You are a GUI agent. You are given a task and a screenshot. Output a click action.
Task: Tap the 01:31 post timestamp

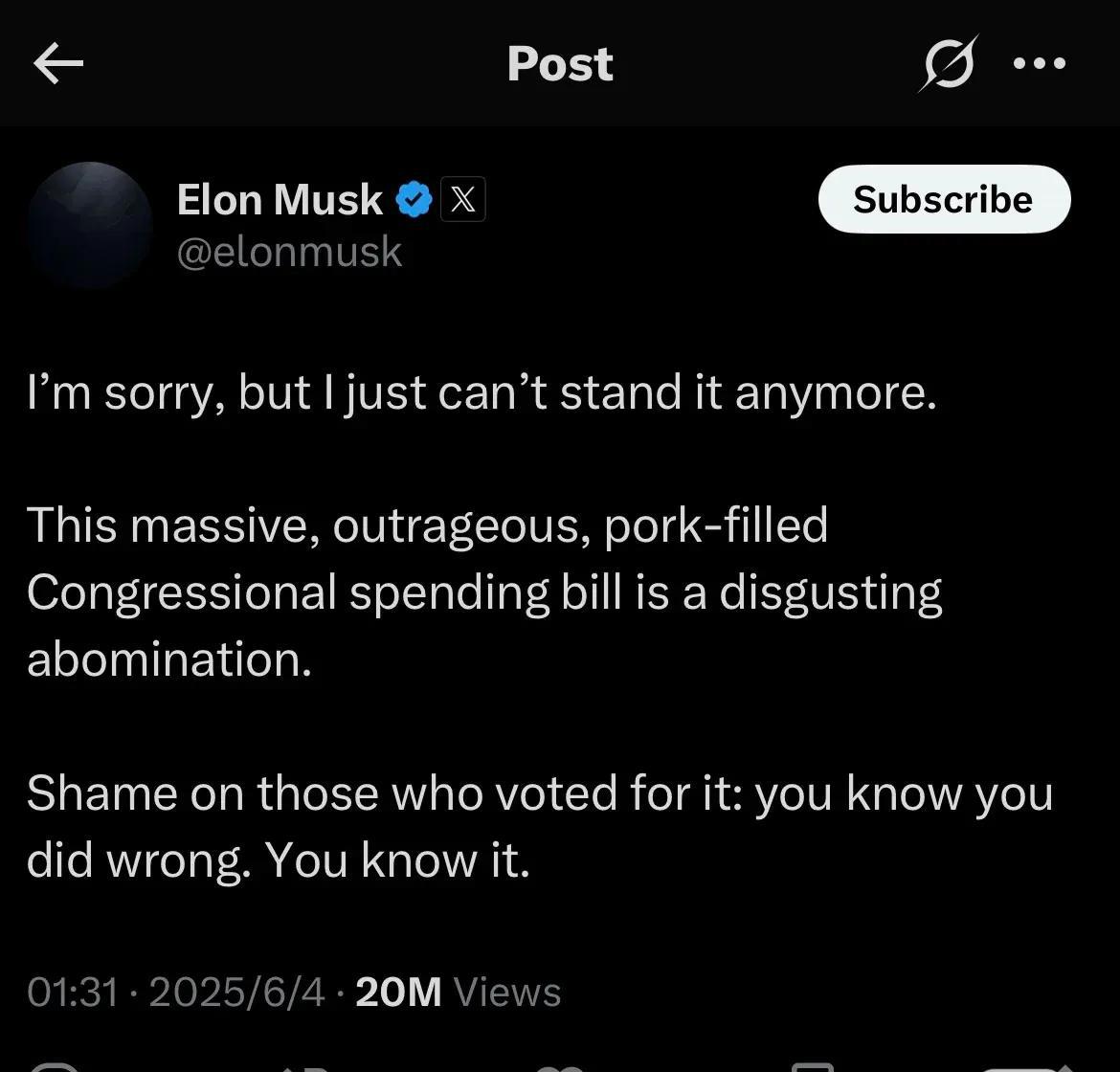[x=72, y=992]
